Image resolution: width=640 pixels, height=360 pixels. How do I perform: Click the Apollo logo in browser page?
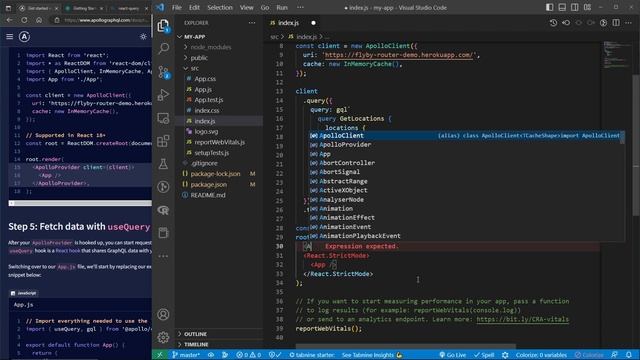[24, 37]
